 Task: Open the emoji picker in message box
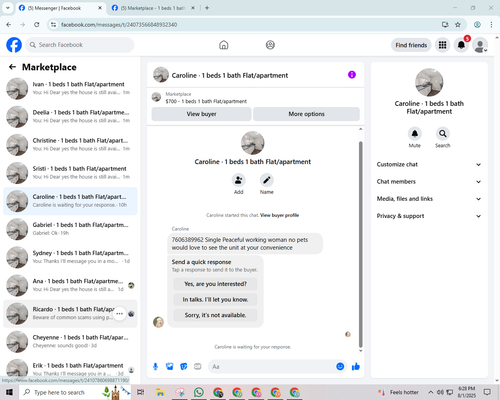tap(340, 367)
